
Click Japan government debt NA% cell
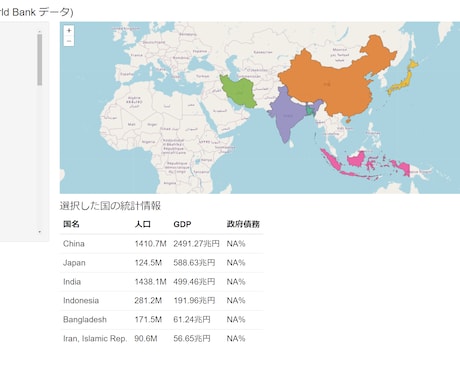(236, 263)
